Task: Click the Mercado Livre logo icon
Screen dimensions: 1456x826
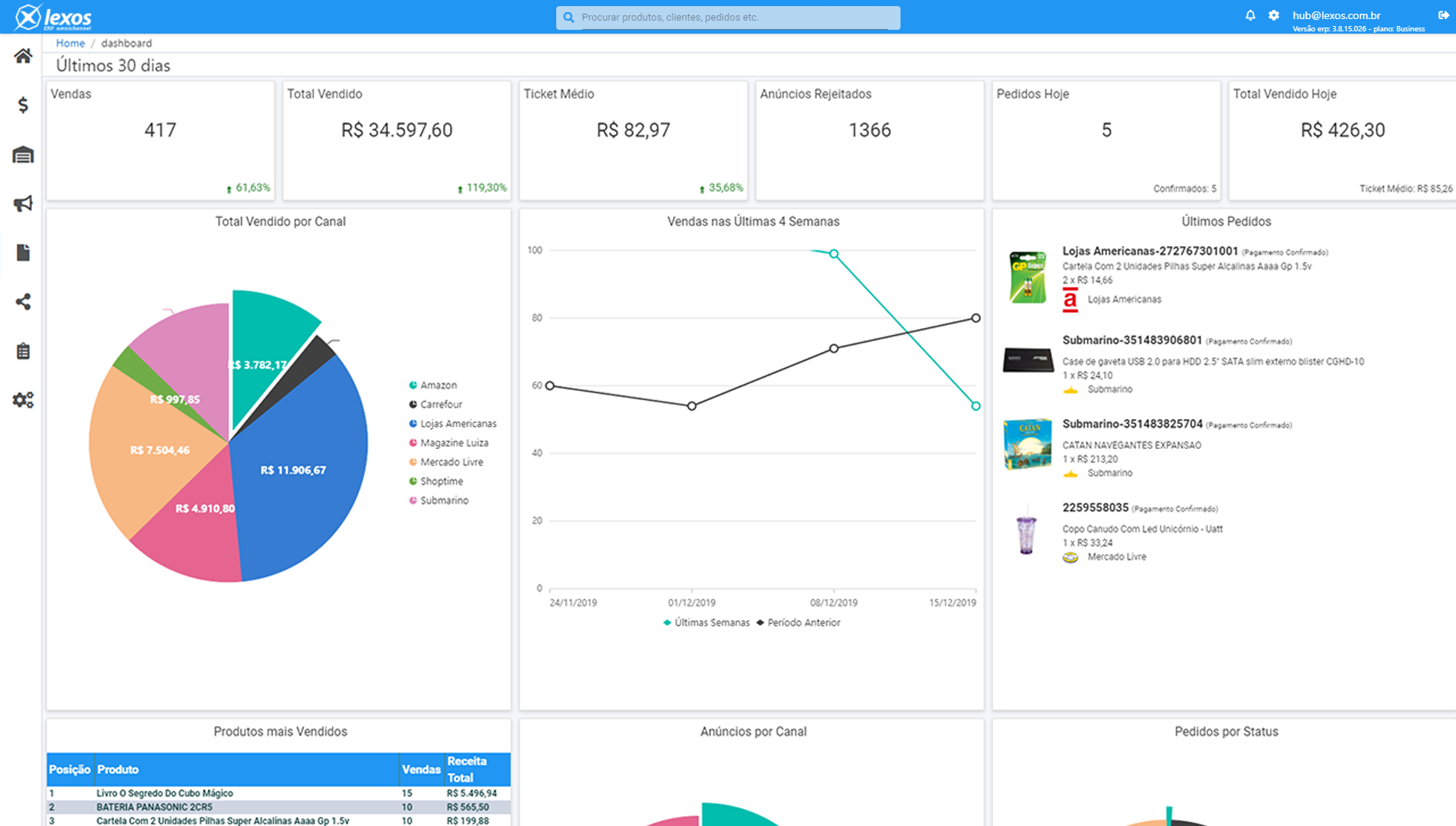Action: [x=1070, y=558]
